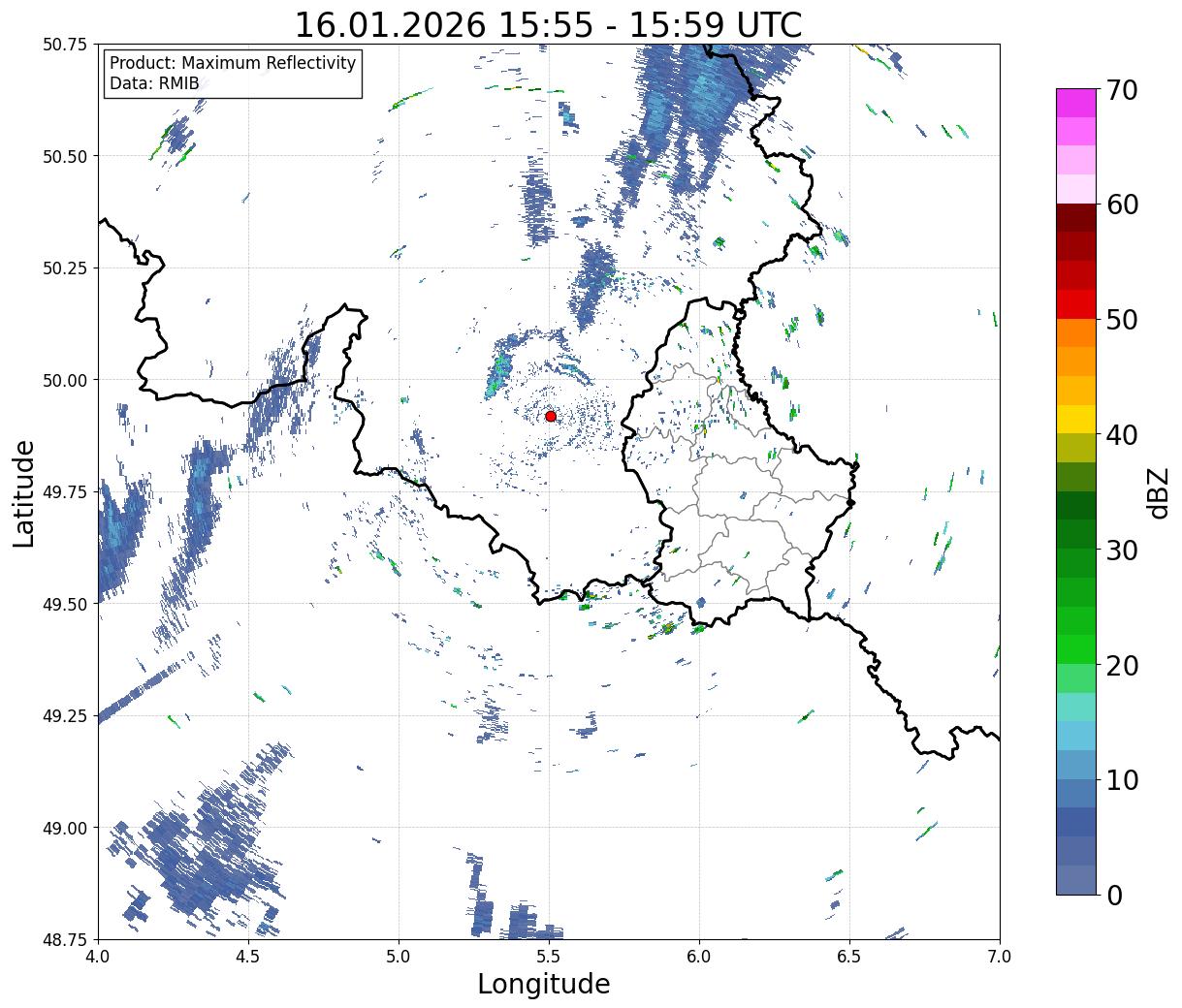Click the 4.0 longitude tick label
The height and width of the screenshot is (1008, 1182).
pos(98,957)
